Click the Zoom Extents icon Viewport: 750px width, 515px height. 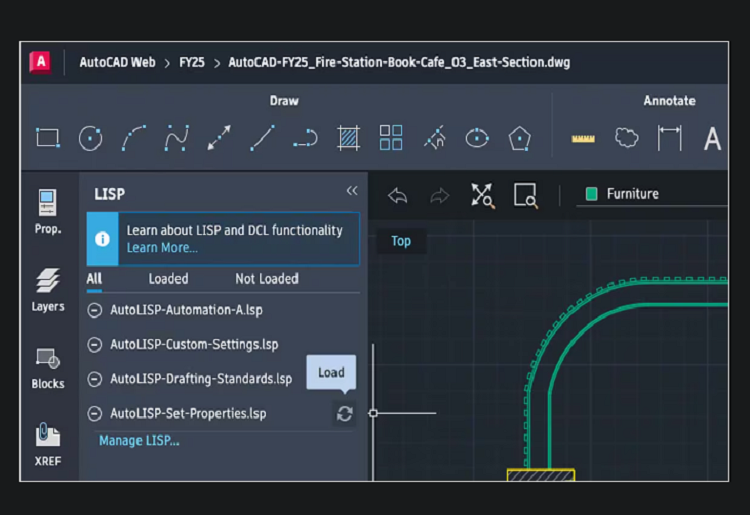[483, 195]
